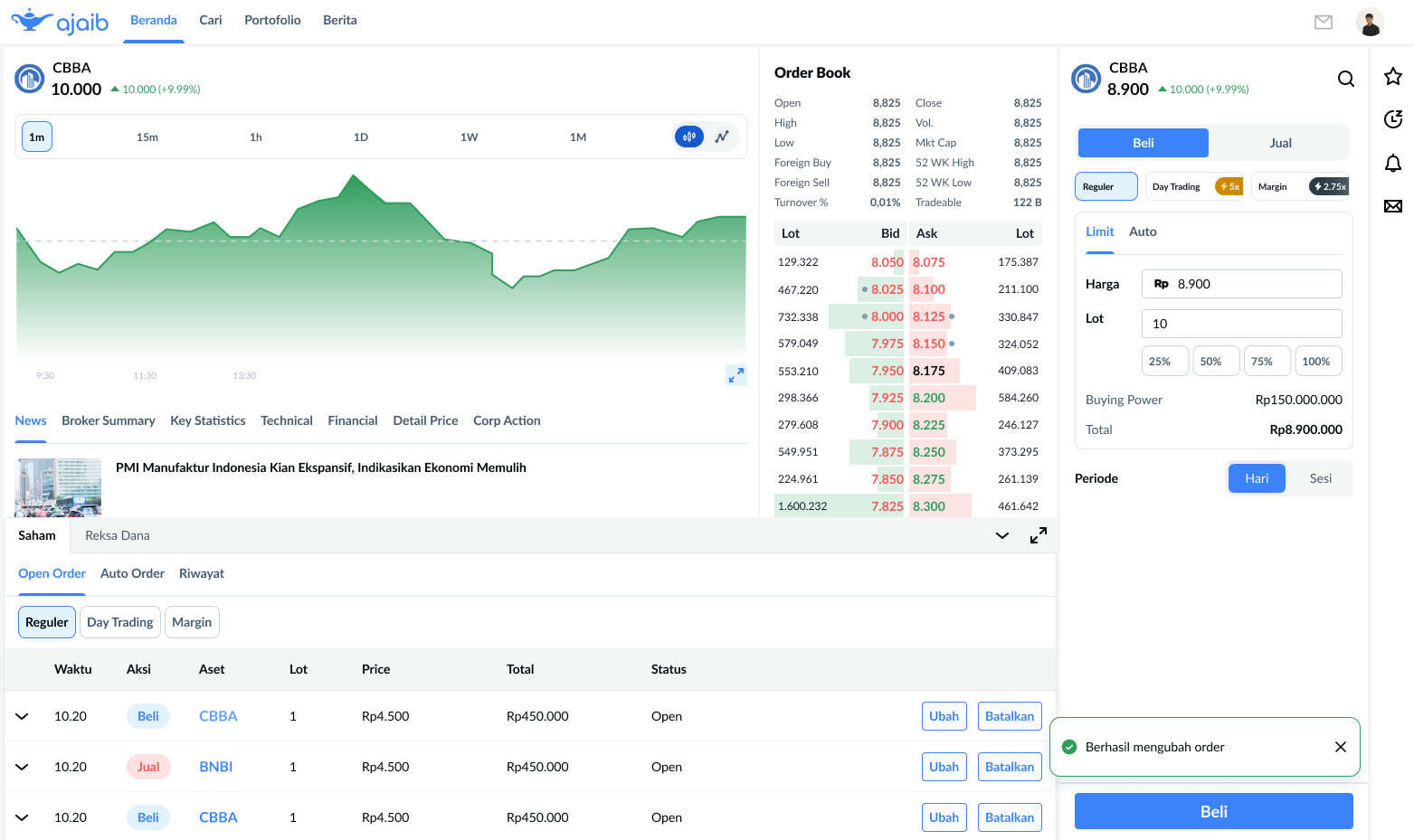Switch order form to Jual
Viewport: 1414px width, 840px height.
pos(1280,143)
